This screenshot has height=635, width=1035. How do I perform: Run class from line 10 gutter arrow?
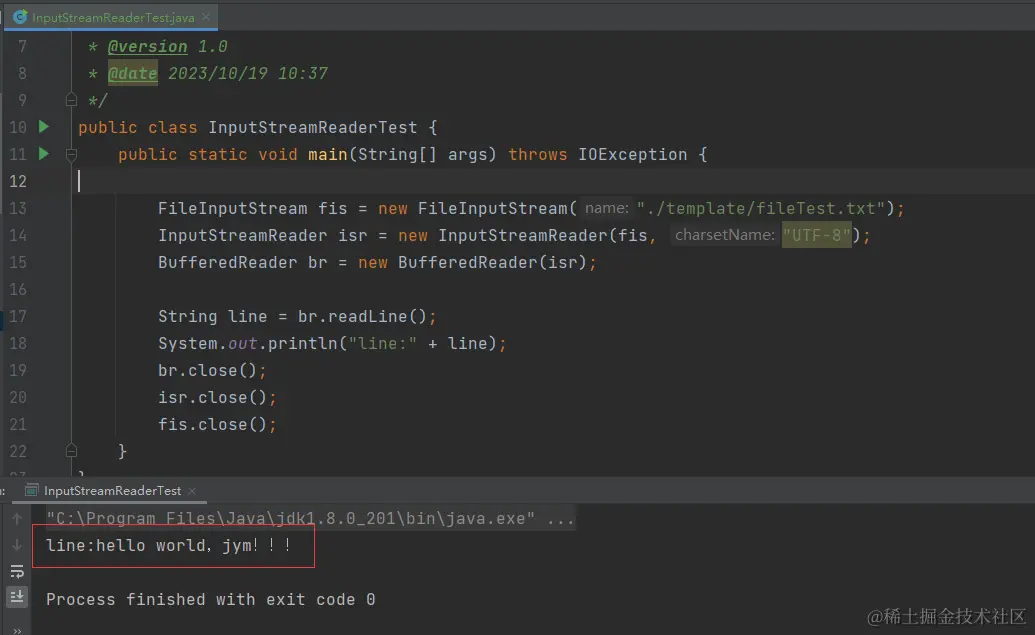(44, 126)
